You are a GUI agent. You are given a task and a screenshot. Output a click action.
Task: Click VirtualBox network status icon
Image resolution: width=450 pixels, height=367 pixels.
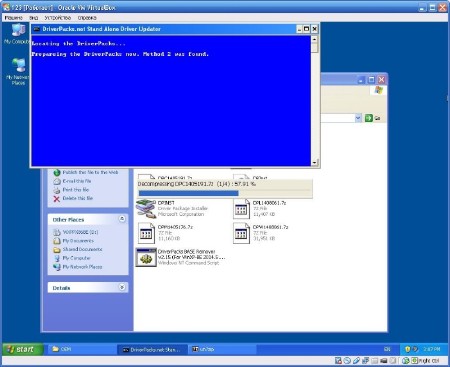[x=365, y=361]
